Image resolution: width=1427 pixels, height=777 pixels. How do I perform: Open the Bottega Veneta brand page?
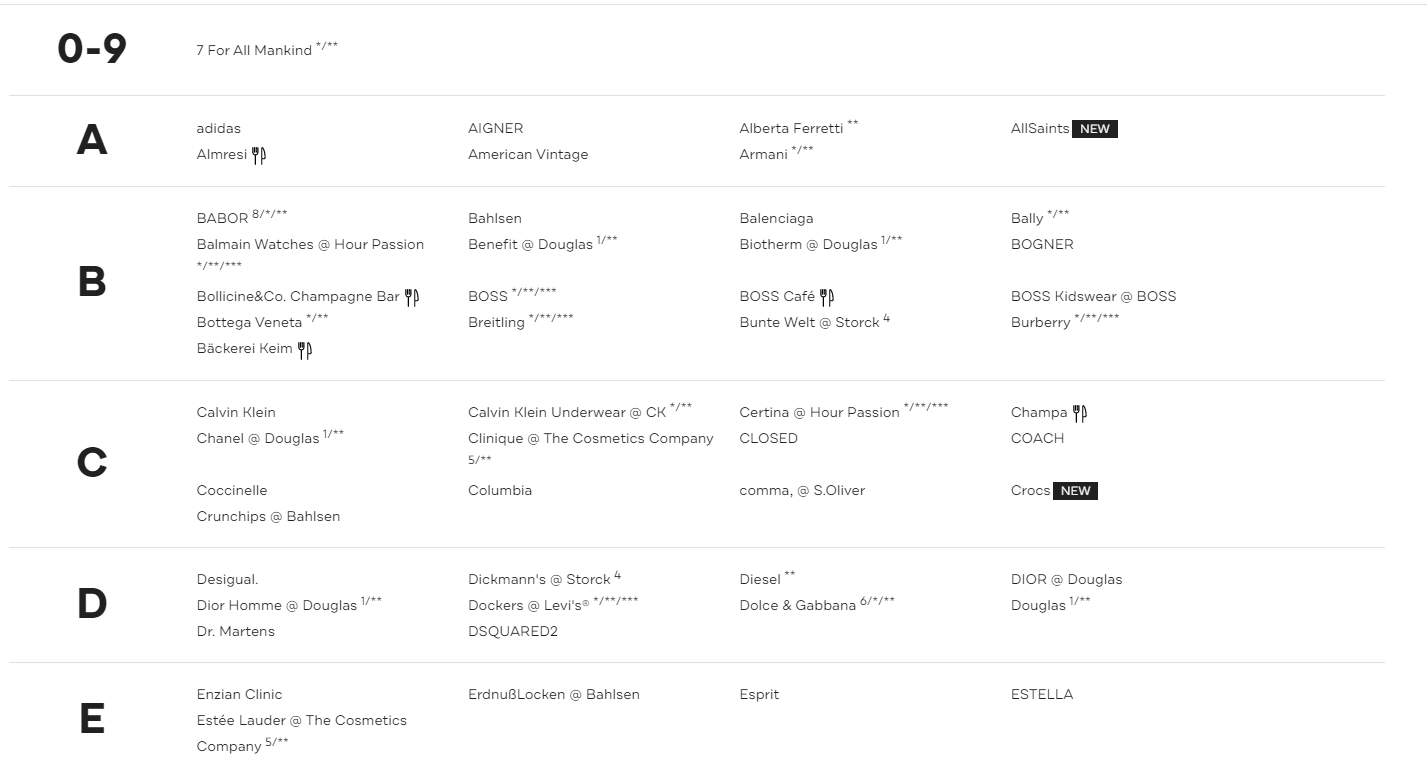[249, 323]
